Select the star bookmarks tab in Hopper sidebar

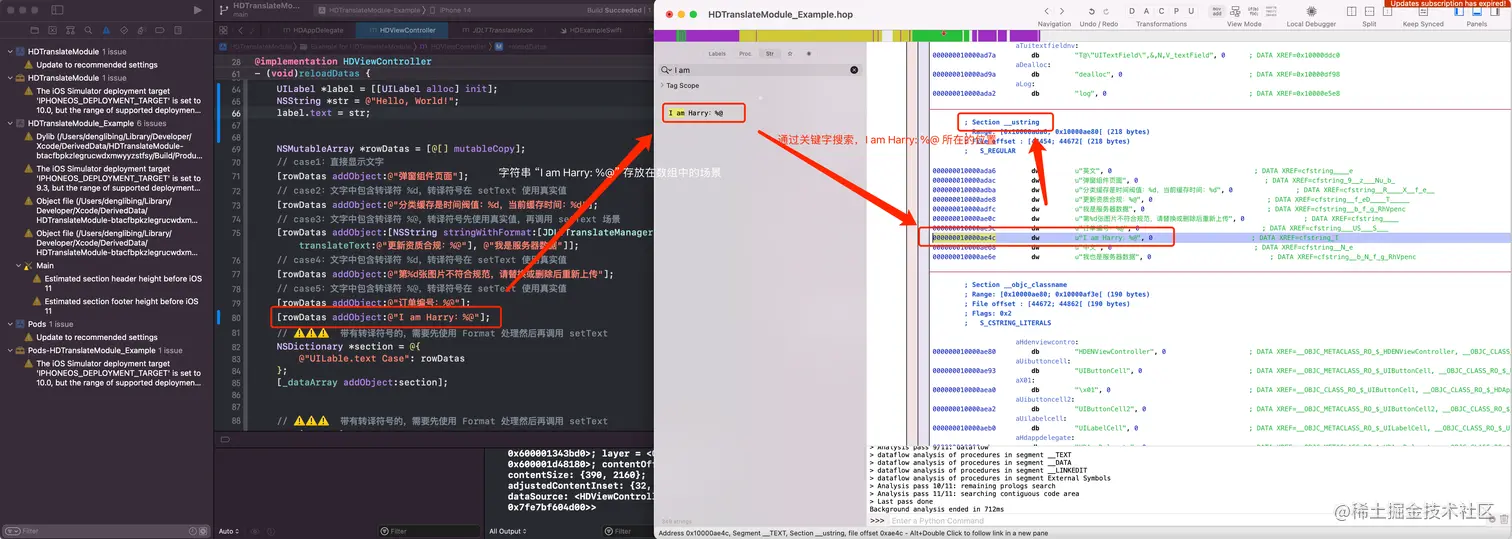[790, 53]
